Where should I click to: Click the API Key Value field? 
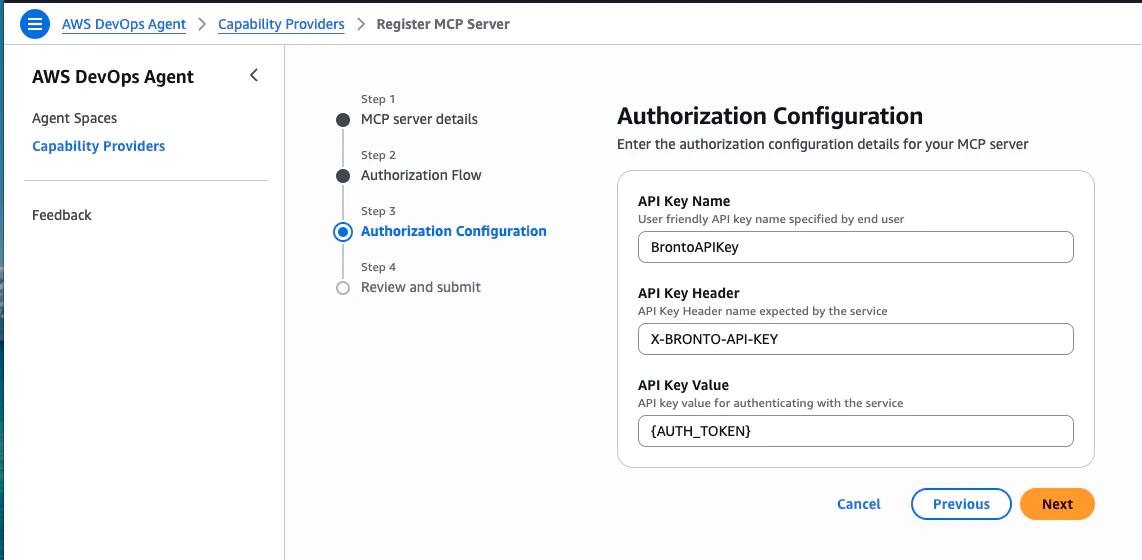(856, 431)
